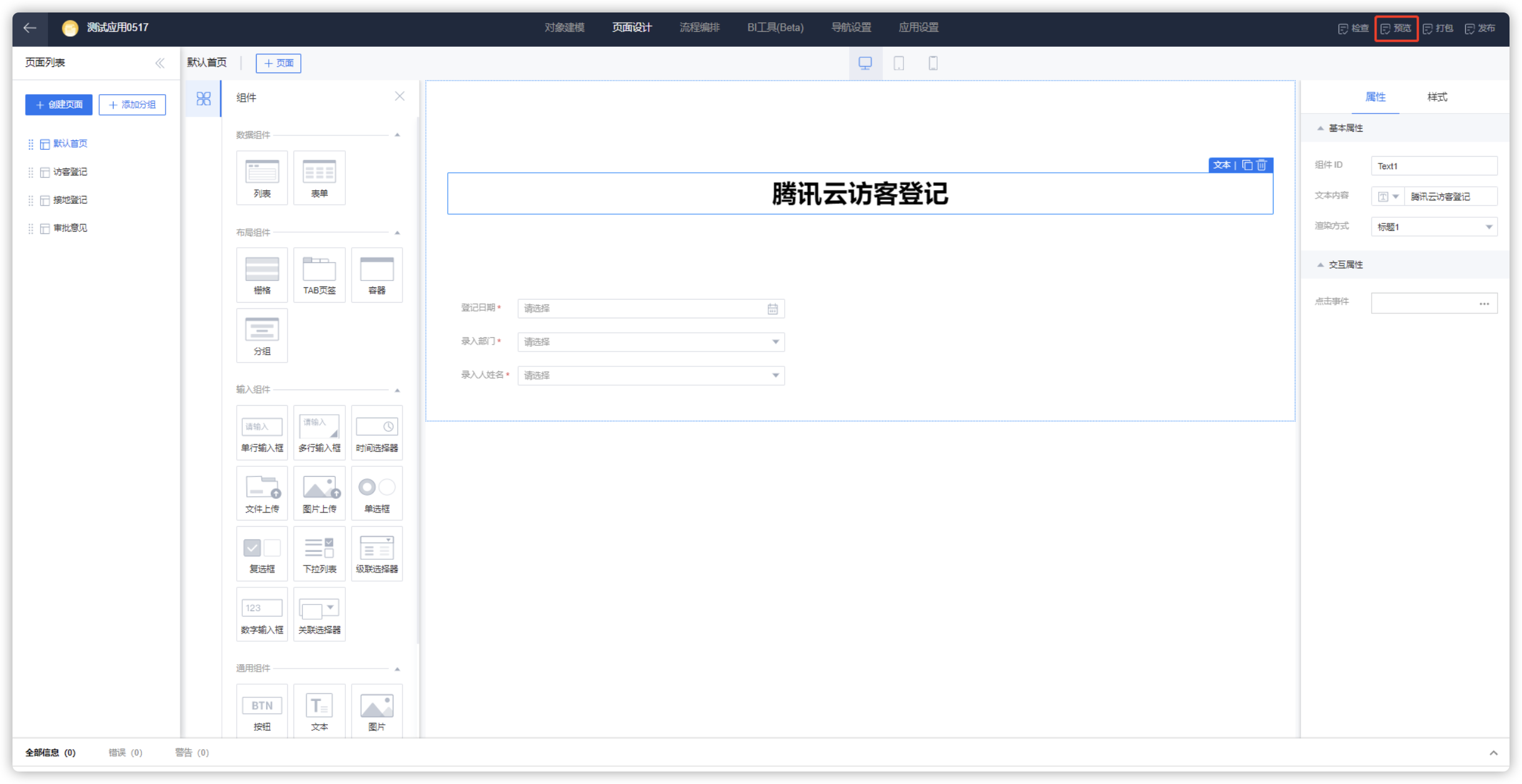The height and width of the screenshot is (784, 1522).
Task: Collapse the 数据组件 section
Action: tap(397, 135)
